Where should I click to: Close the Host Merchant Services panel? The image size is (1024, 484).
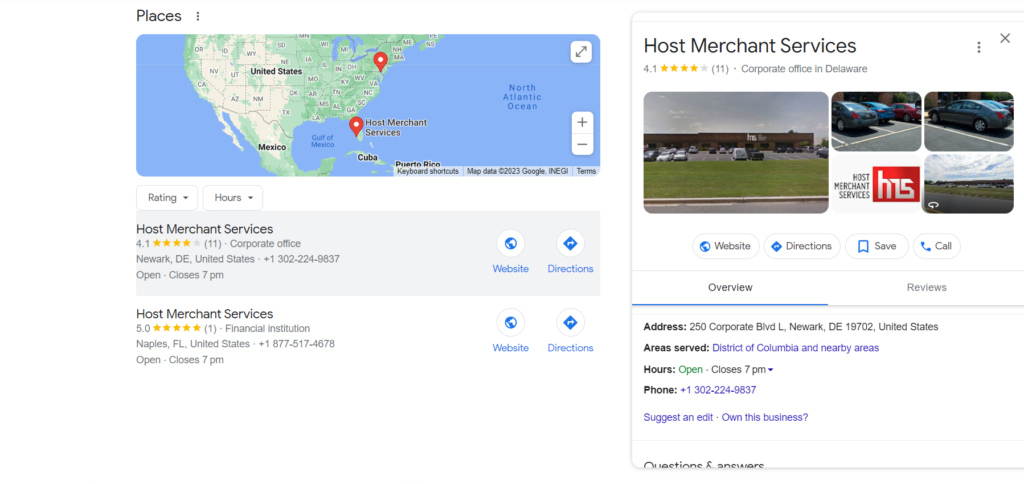[x=1005, y=39]
